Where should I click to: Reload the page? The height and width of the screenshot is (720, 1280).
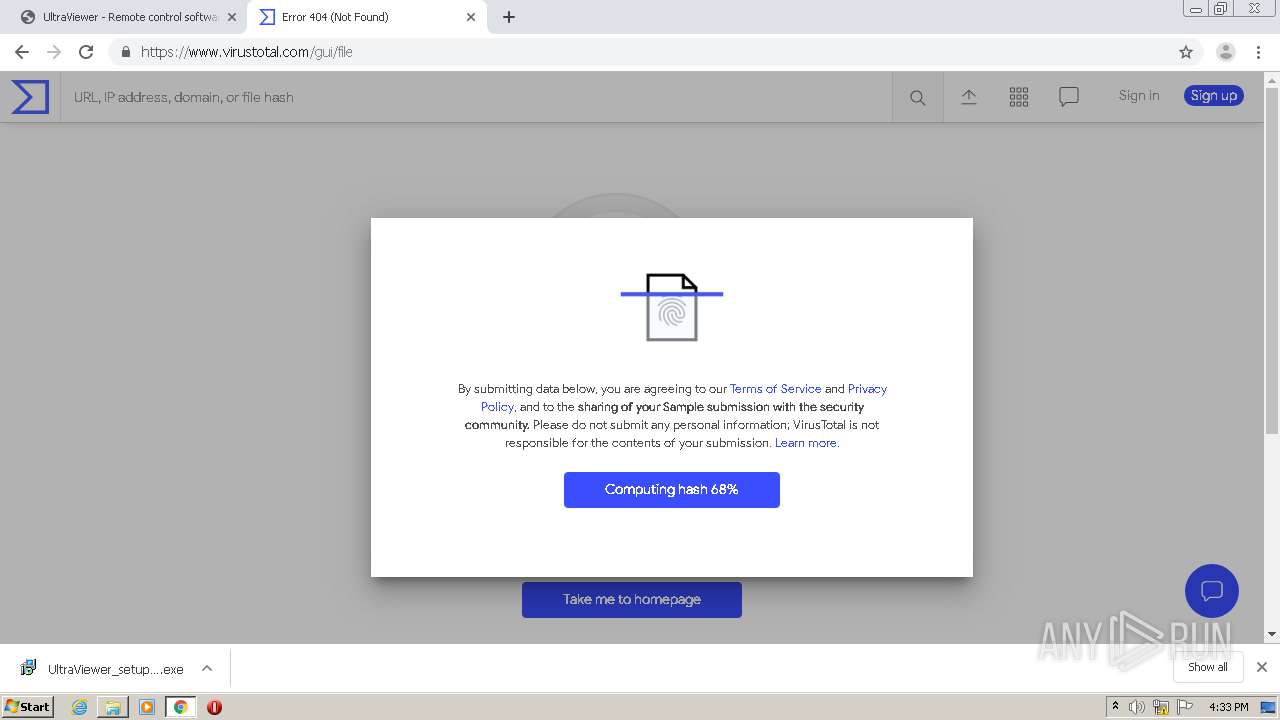coord(86,52)
